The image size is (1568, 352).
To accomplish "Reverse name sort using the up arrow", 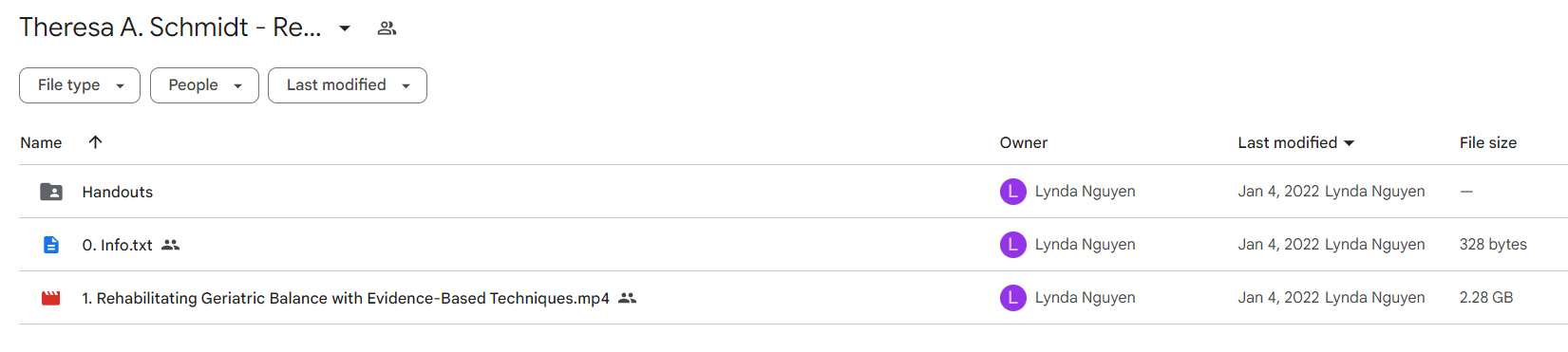I will tap(95, 142).
